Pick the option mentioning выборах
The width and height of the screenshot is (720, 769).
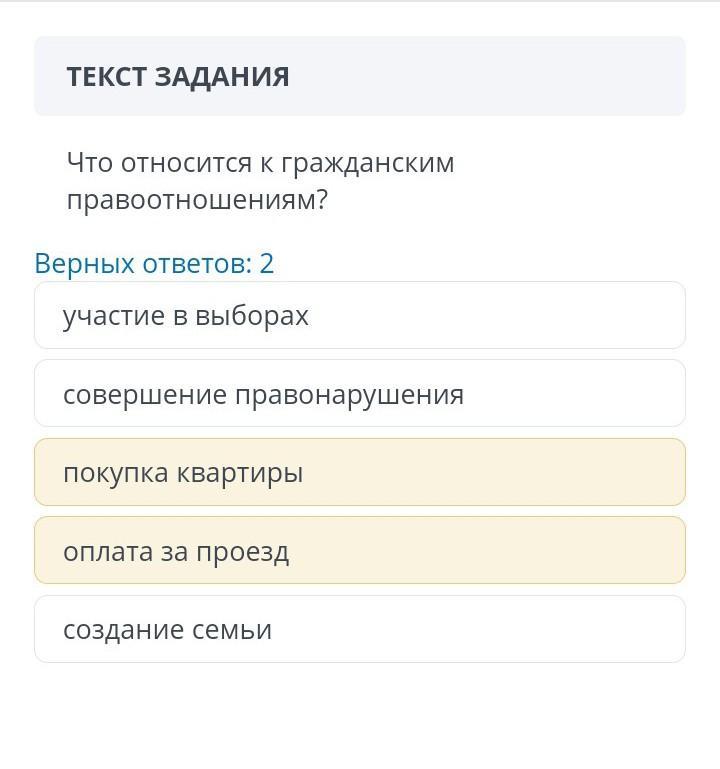pos(359,316)
